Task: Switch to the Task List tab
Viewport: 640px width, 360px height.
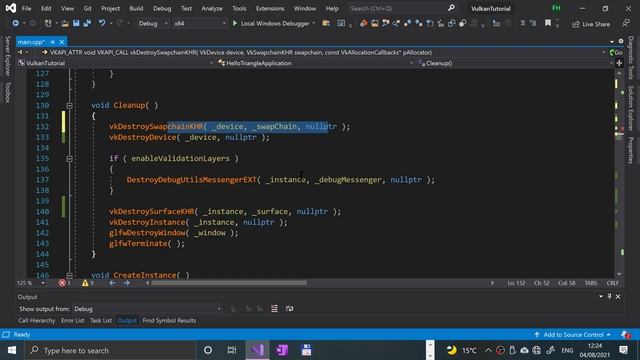Action: [101, 321]
